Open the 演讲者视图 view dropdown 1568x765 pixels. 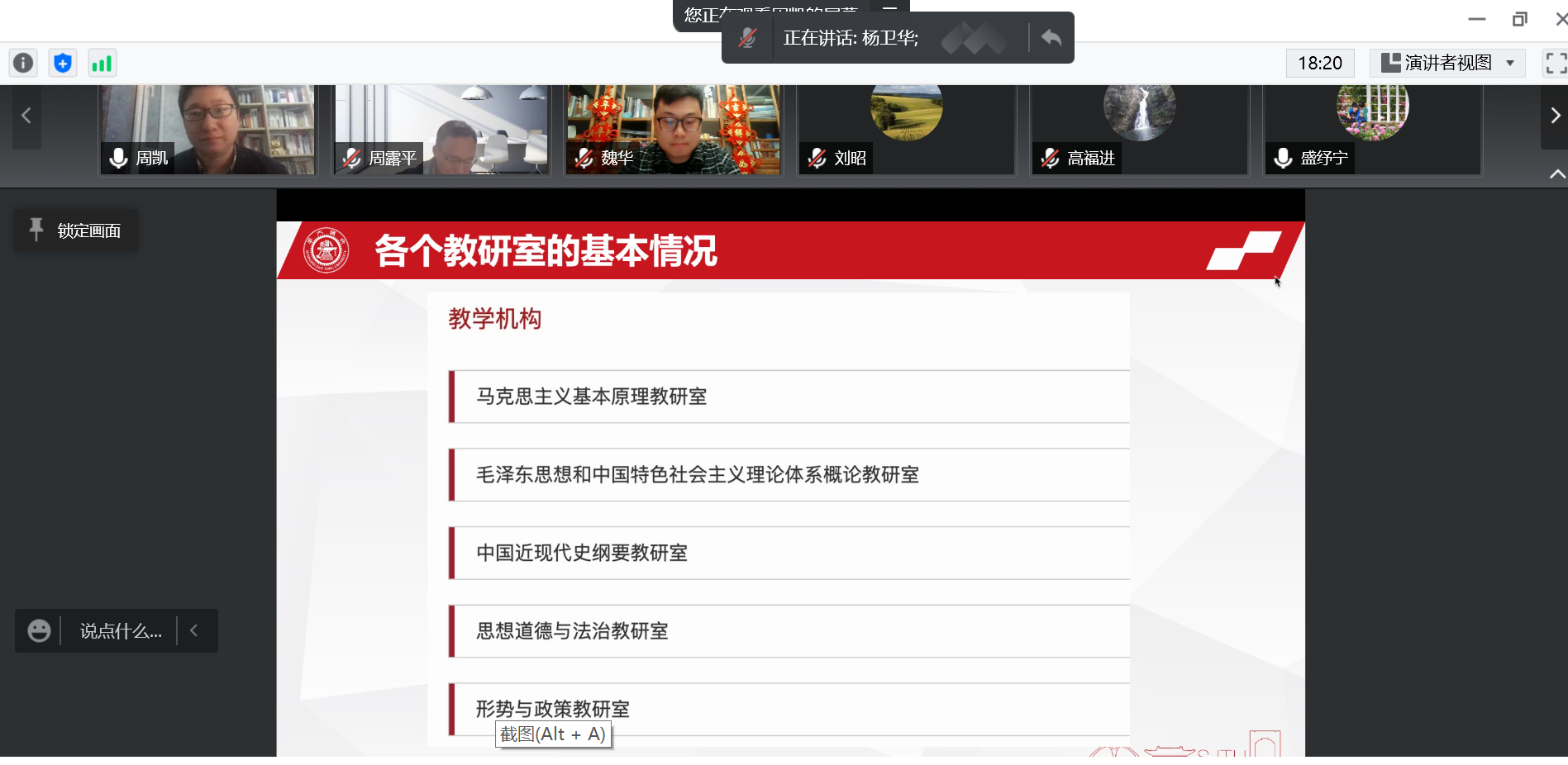pyautogui.click(x=1447, y=63)
